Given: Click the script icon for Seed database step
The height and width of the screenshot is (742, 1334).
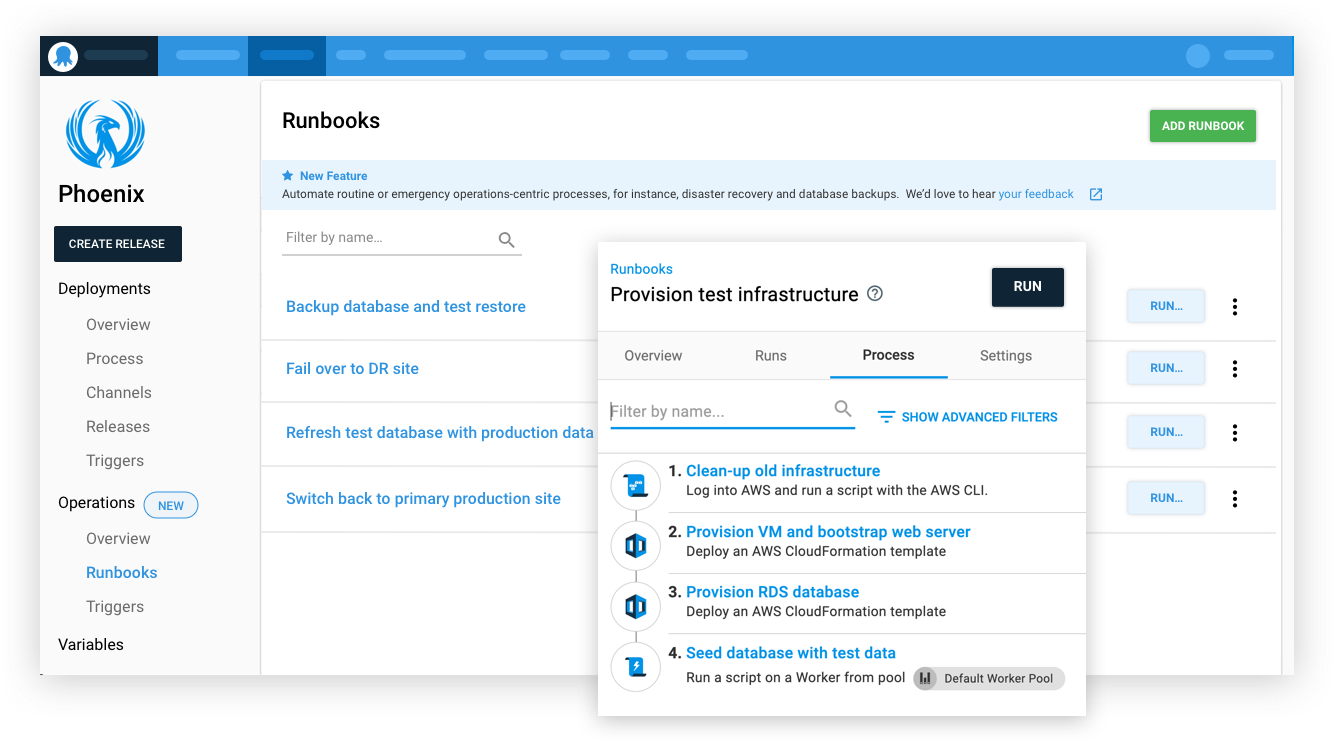Looking at the screenshot, I should click(636, 666).
